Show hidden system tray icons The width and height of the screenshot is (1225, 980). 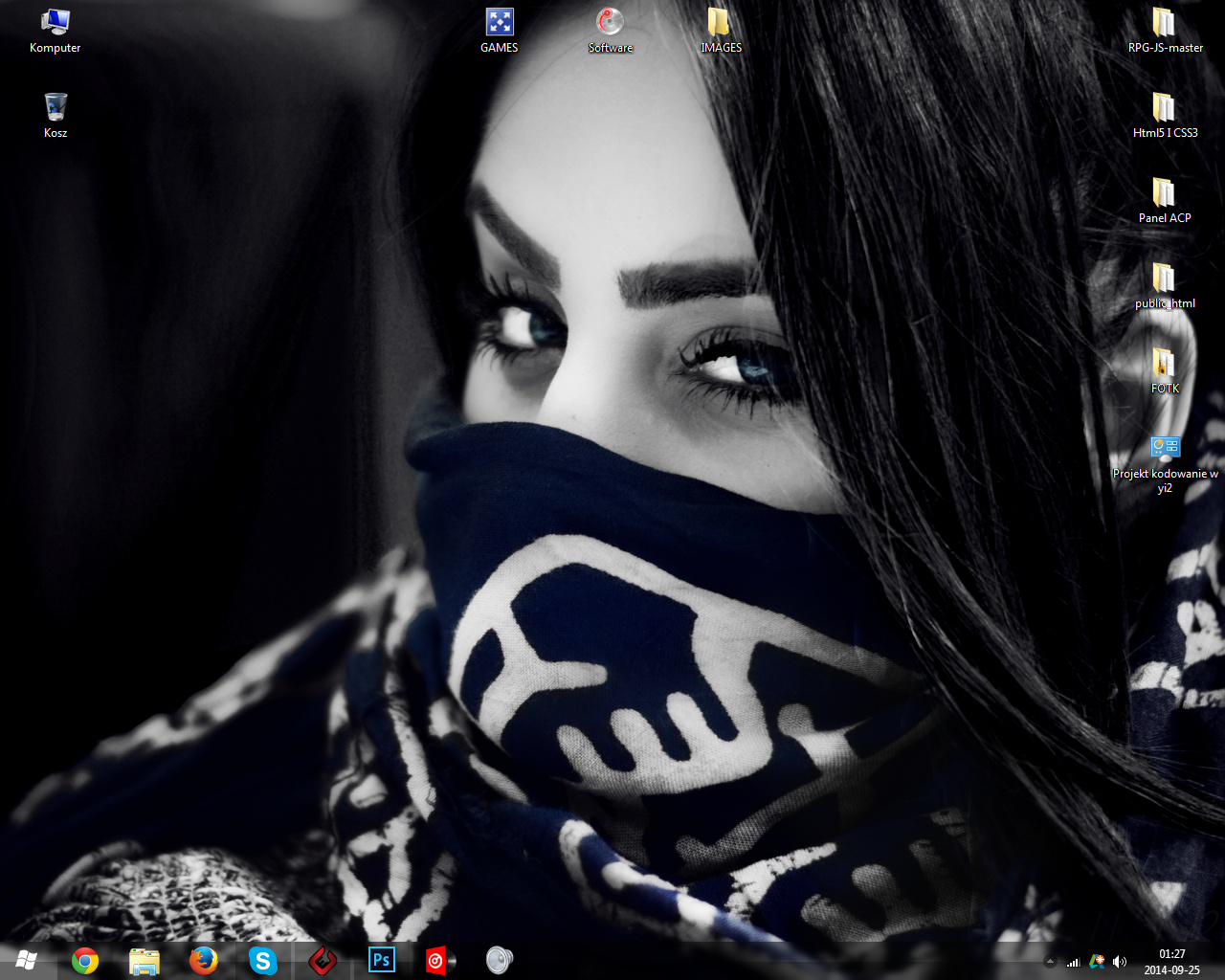pos(1050,962)
